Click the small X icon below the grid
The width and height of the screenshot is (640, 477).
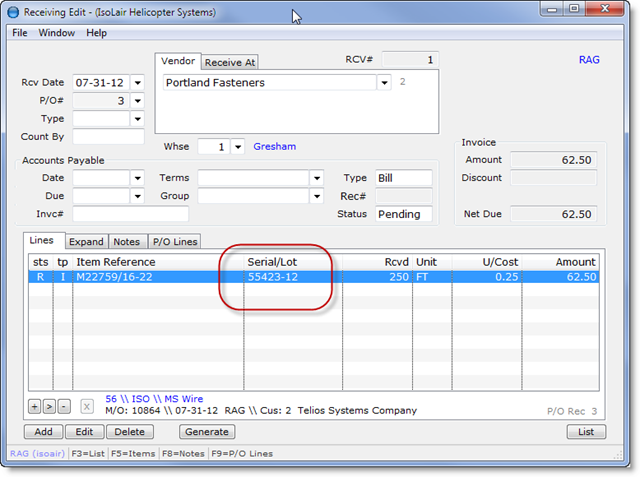[x=87, y=407]
